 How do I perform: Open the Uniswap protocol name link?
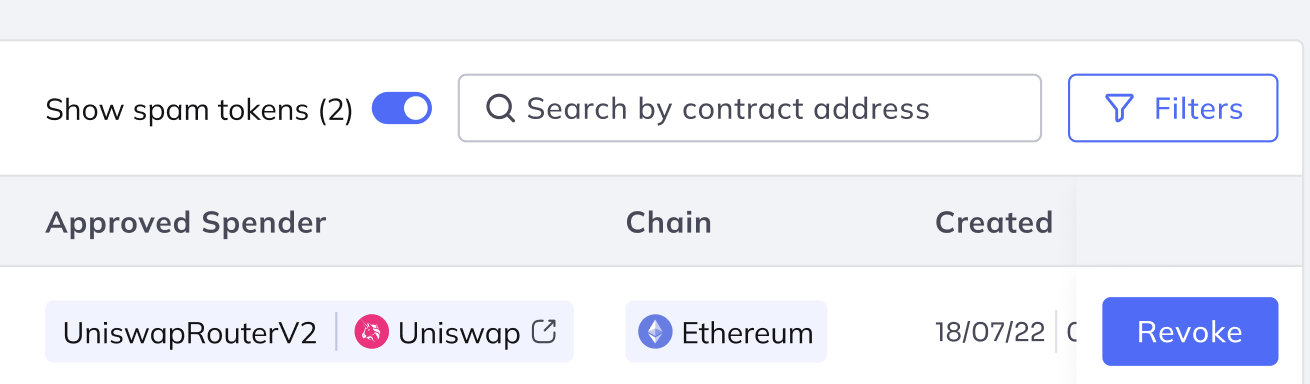[459, 332]
